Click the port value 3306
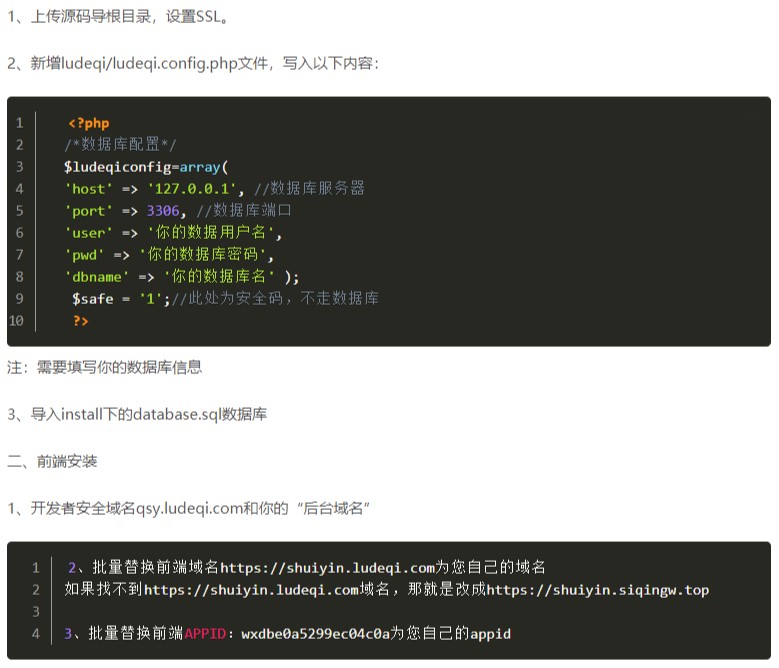The image size is (779, 668). pos(162,211)
